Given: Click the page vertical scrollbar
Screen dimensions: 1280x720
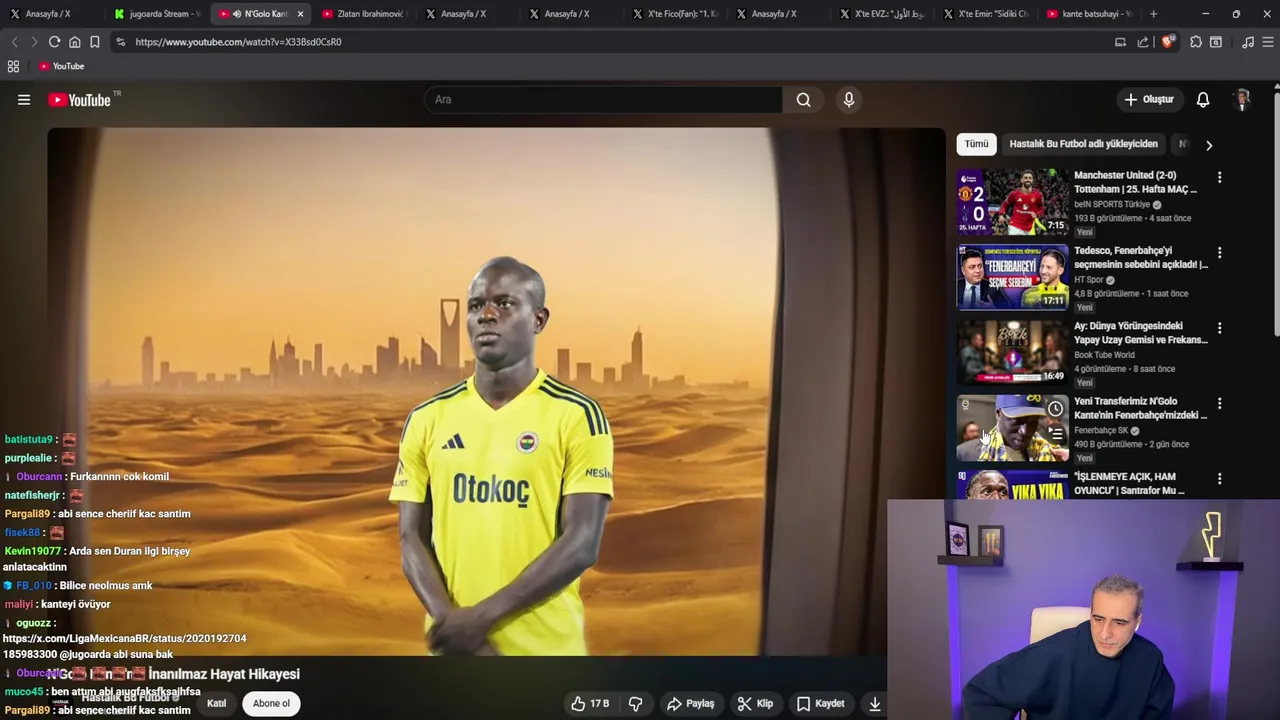Looking at the screenshot, I should [1276, 213].
